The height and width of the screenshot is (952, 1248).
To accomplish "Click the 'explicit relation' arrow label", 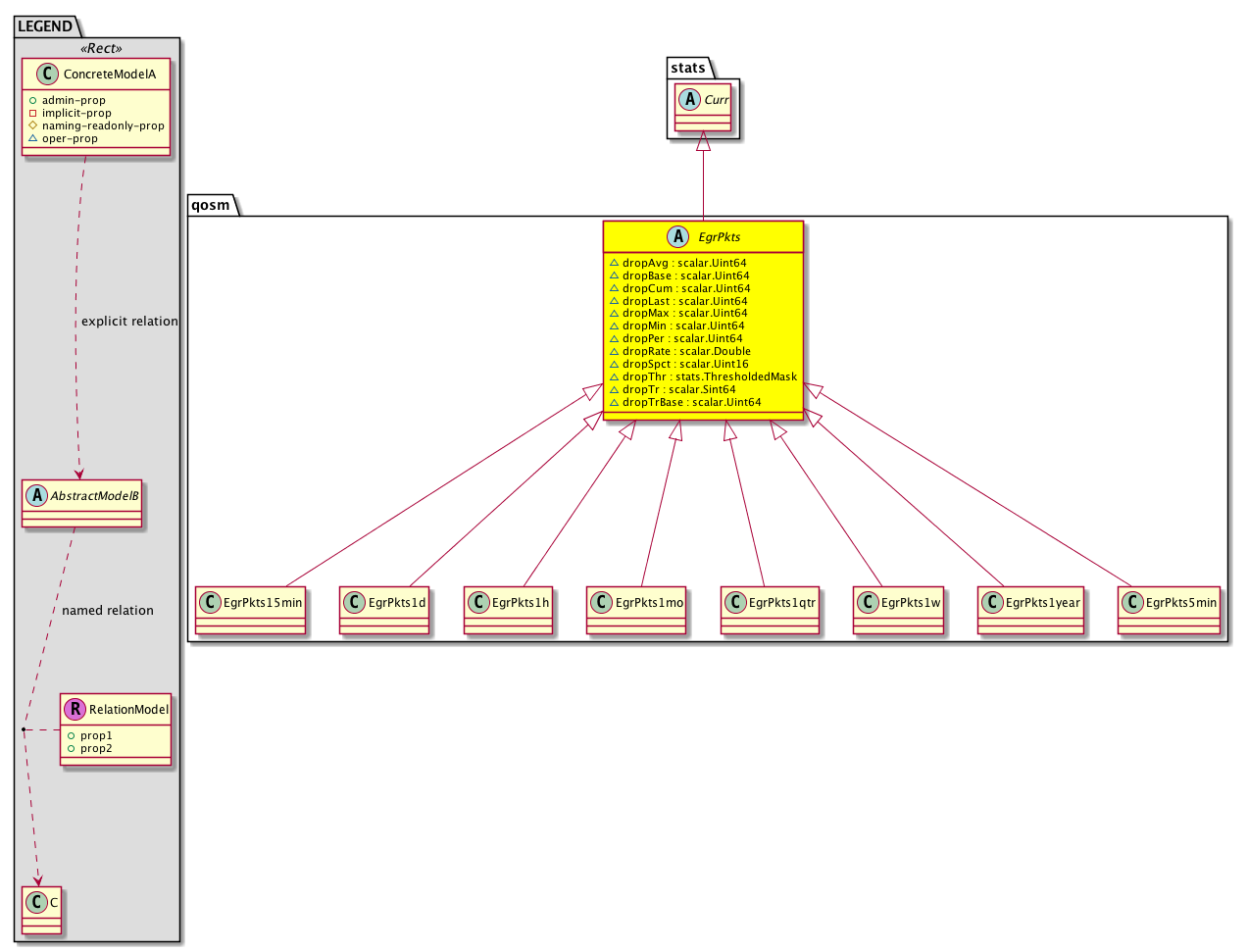I will [x=129, y=321].
